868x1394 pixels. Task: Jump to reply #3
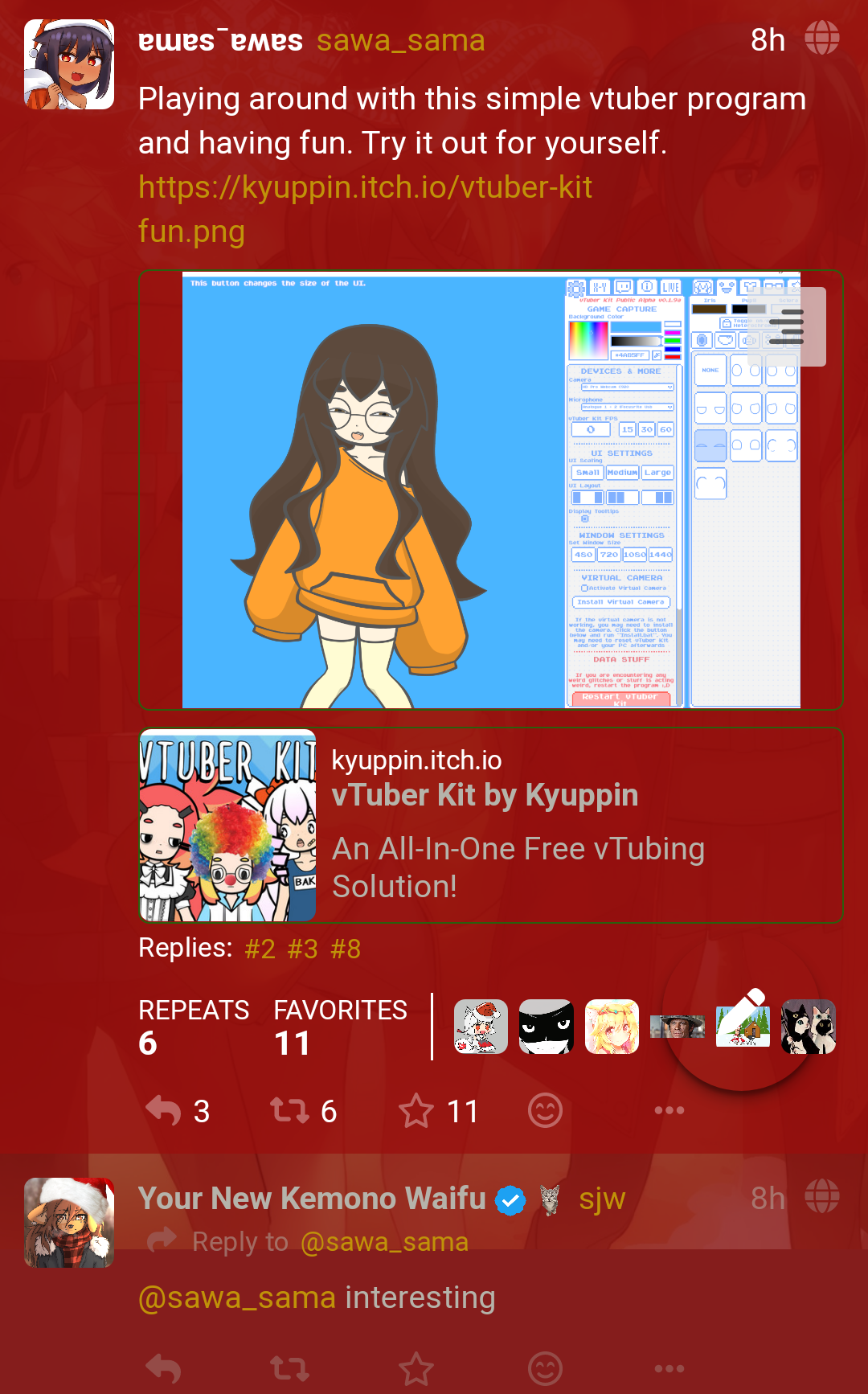pyautogui.click(x=303, y=949)
